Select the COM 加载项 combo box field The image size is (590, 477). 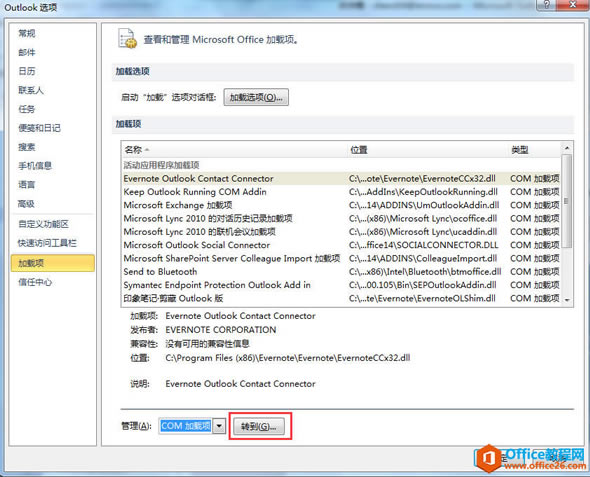(186, 426)
